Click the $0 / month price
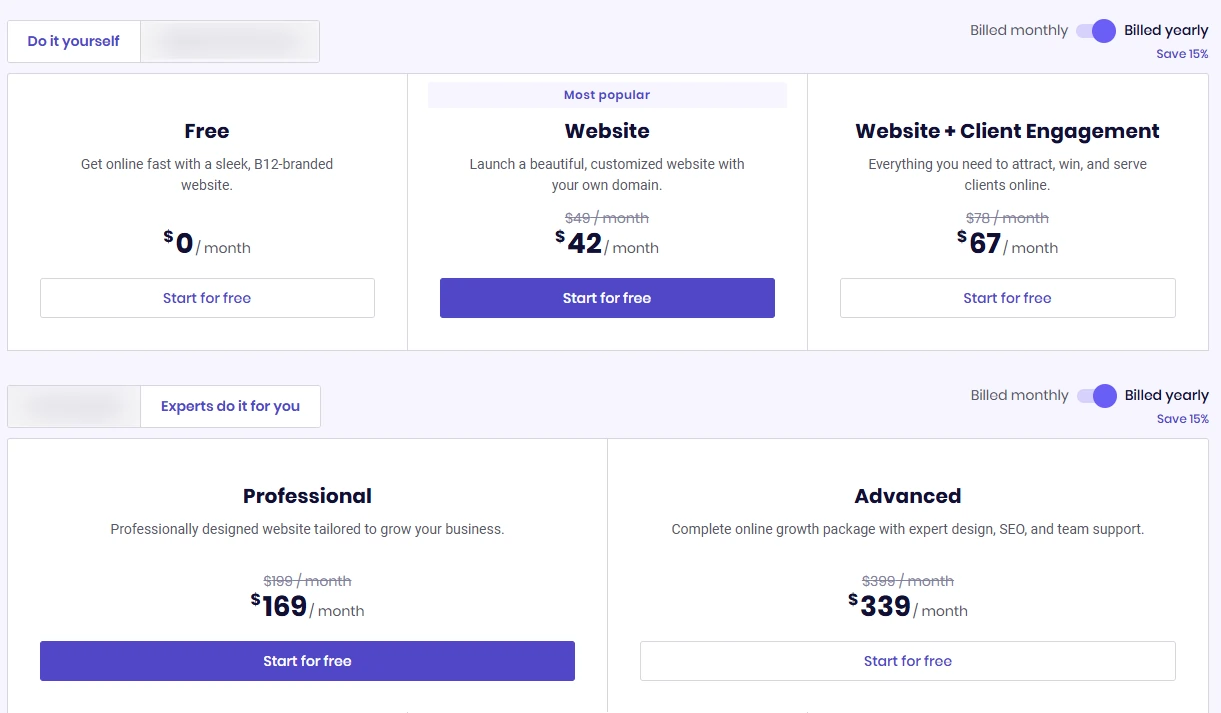The height and width of the screenshot is (713, 1221). pos(207,243)
